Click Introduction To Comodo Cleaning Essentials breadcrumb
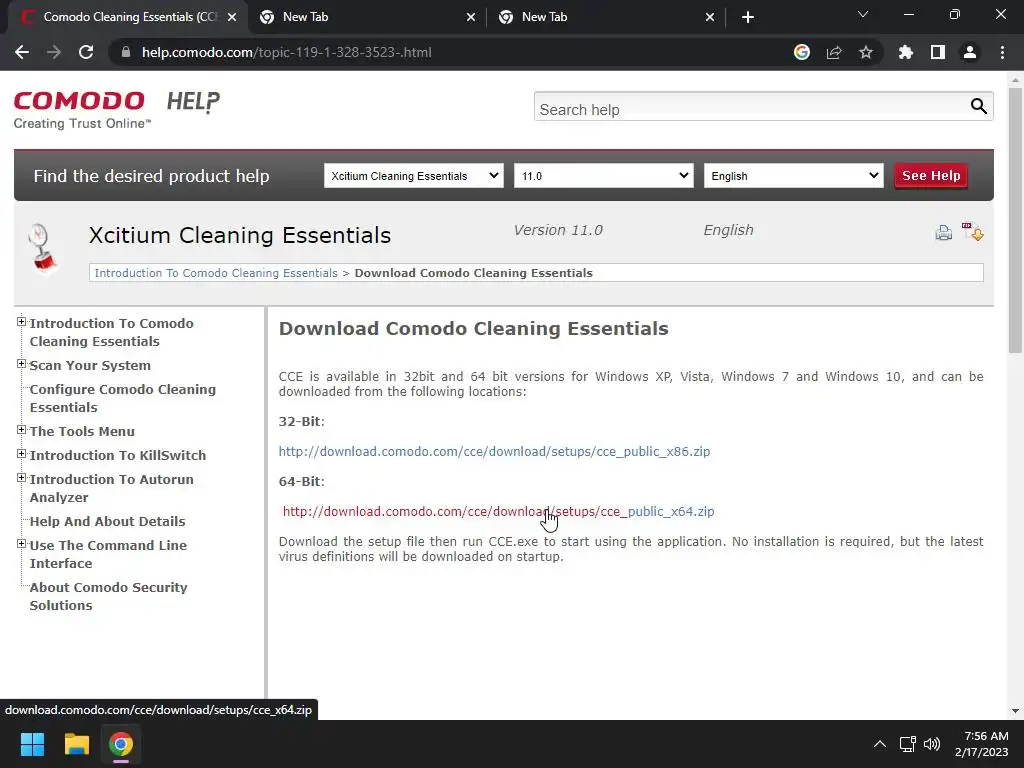The width and height of the screenshot is (1024, 768). (x=216, y=273)
